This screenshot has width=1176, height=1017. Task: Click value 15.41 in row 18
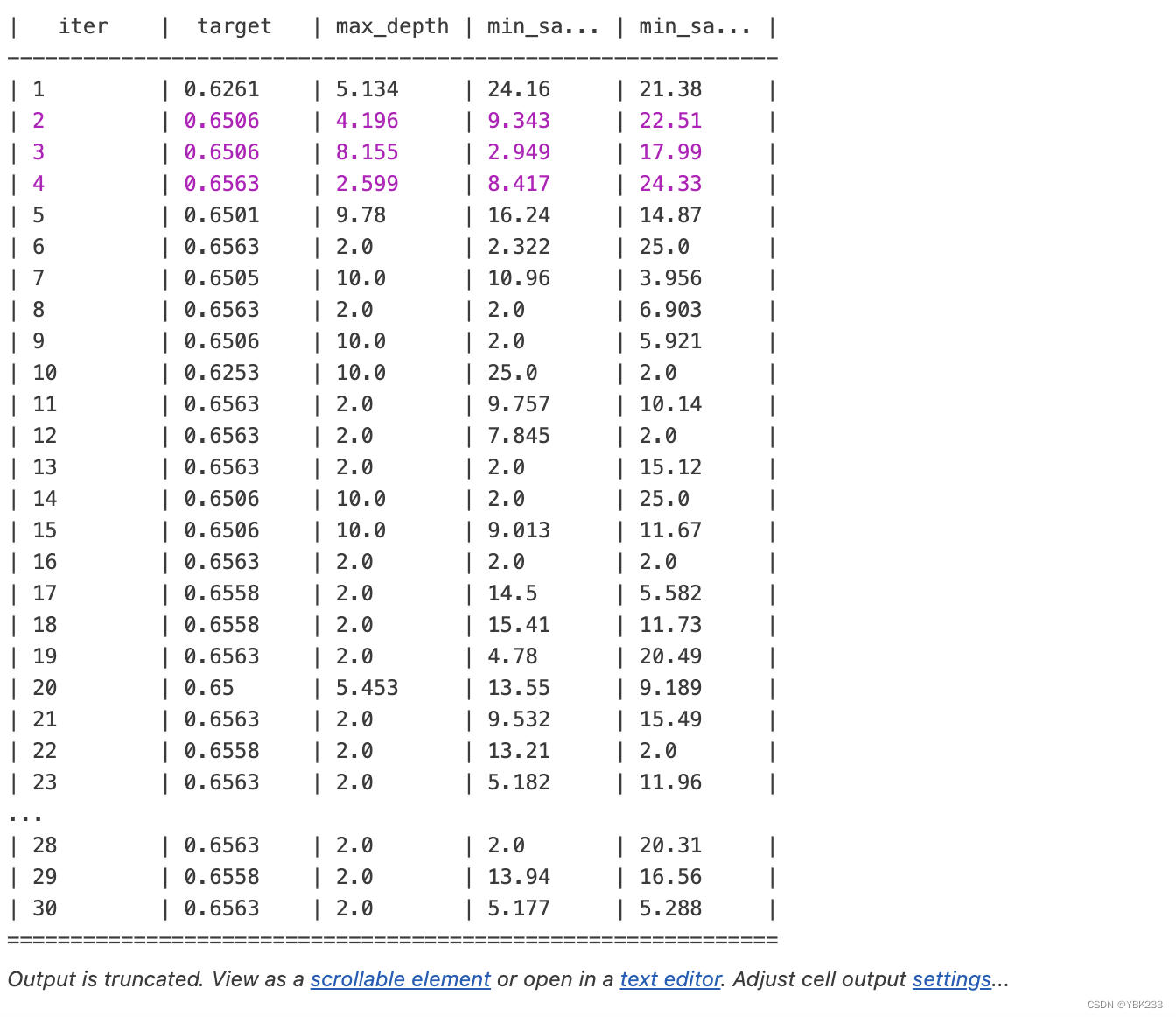pos(519,625)
